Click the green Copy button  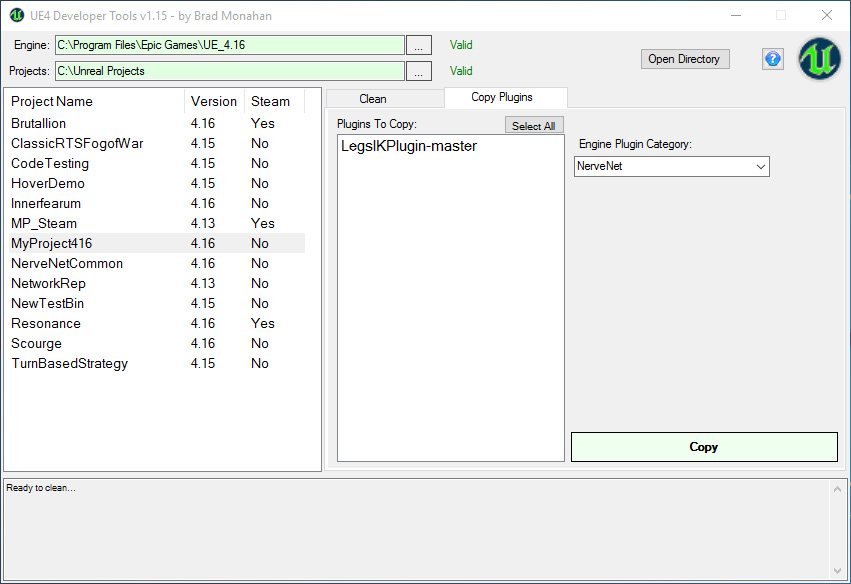[704, 447]
